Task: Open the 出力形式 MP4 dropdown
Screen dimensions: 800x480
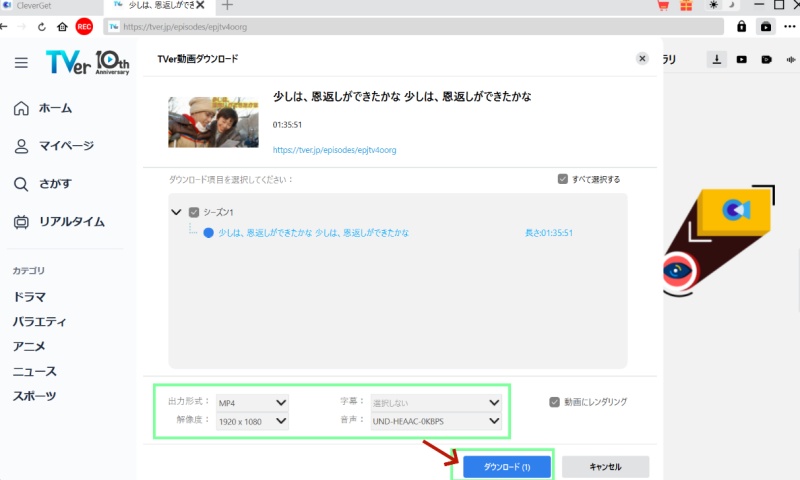Action: (252, 403)
